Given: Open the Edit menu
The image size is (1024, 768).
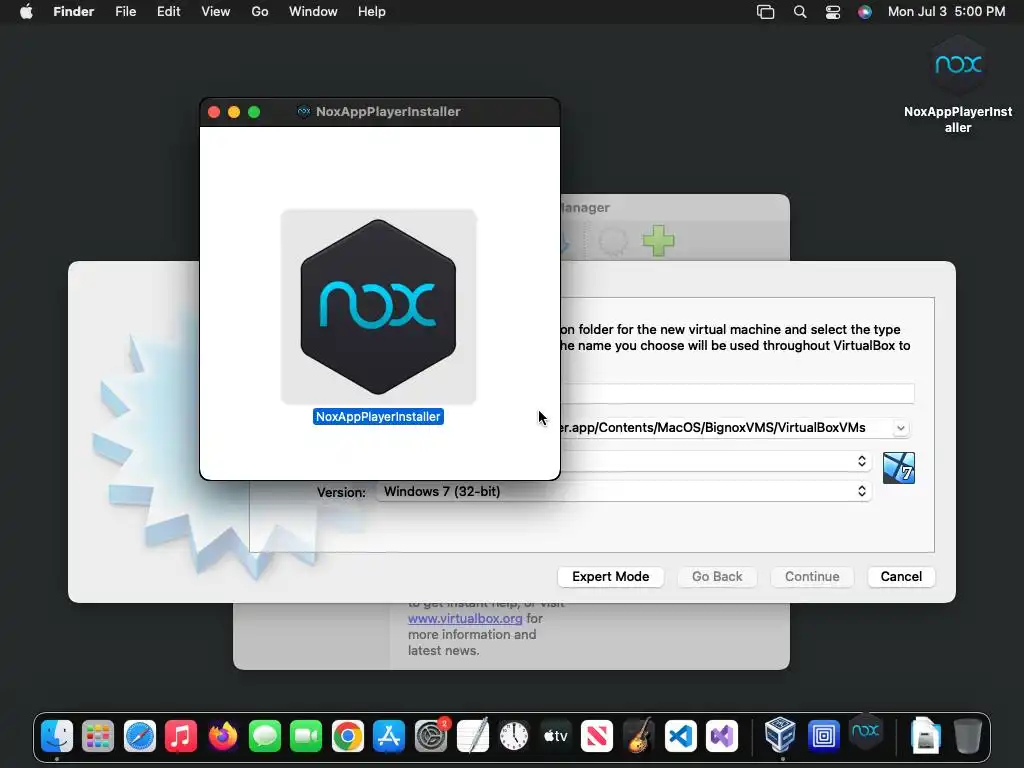Looking at the screenshot, I should click(168, 12).
